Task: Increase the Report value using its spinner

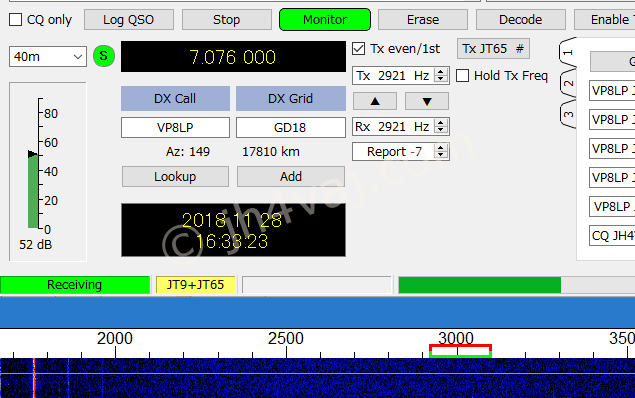Action: 441,148
